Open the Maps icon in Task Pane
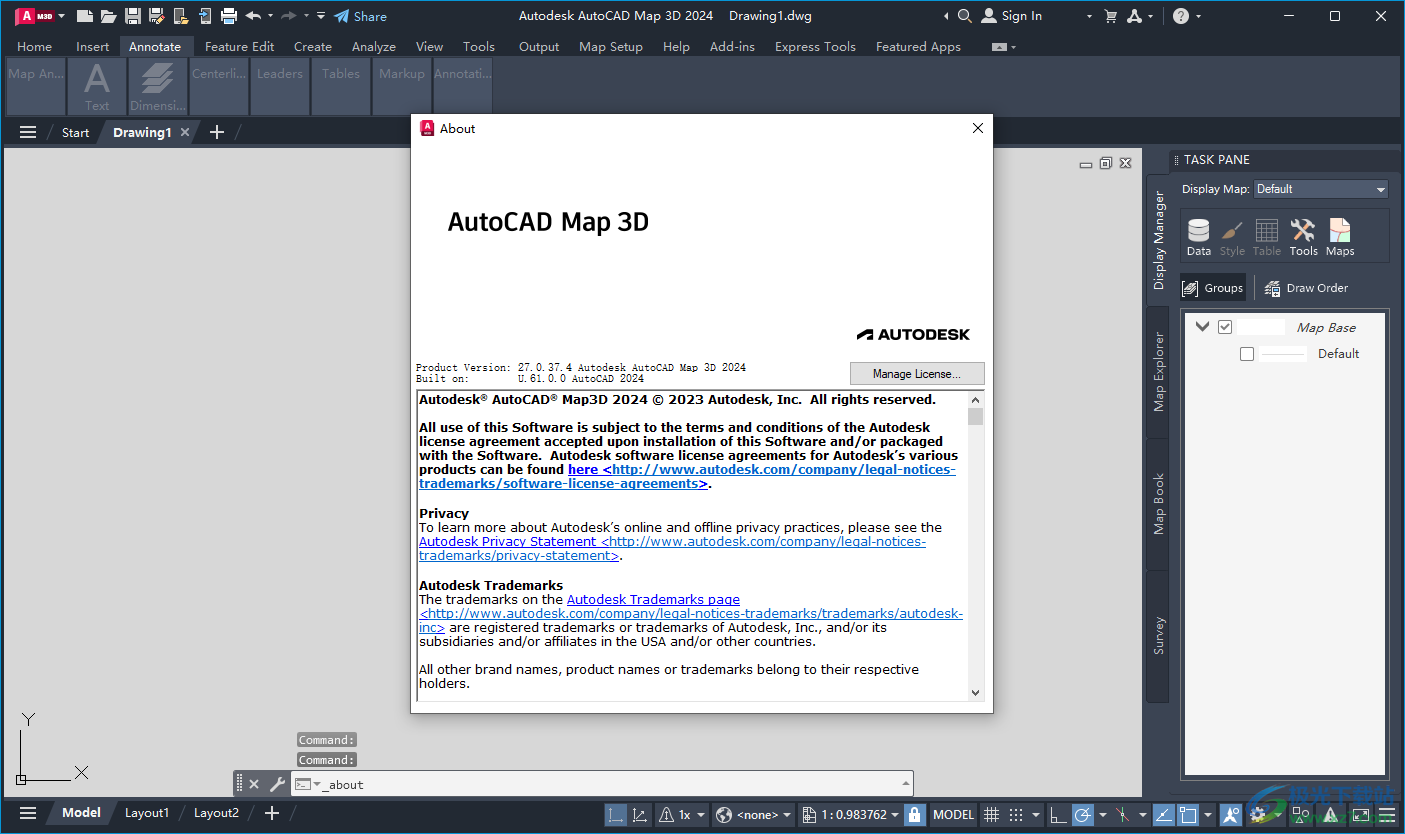The image size is (1405, 834). [x=1340, y=238]
